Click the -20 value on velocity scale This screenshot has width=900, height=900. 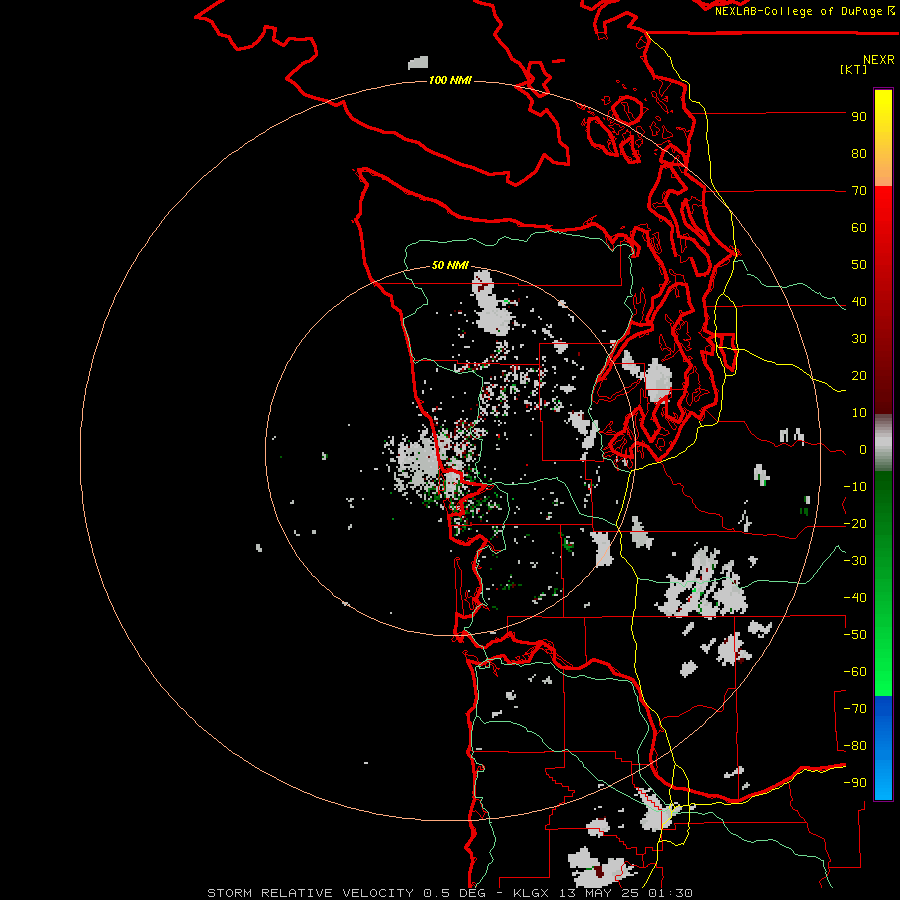click(x=855, y=523)
